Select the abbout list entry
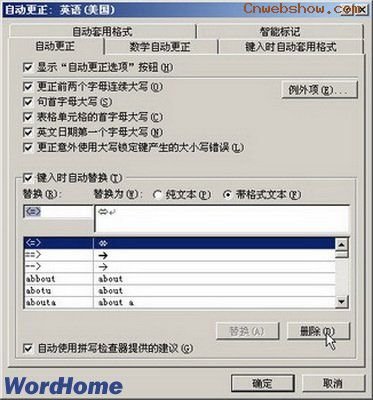373x400 pixels. (180, 279)
